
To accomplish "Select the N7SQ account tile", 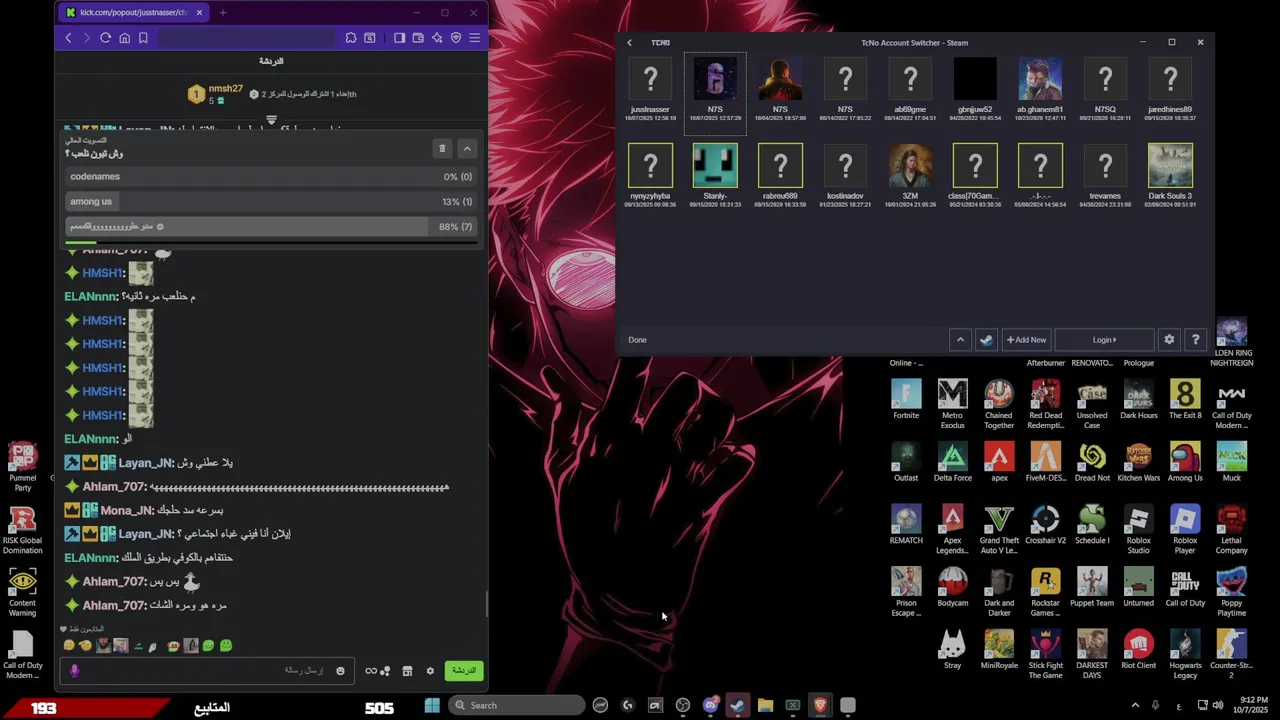I will 1105,90.
